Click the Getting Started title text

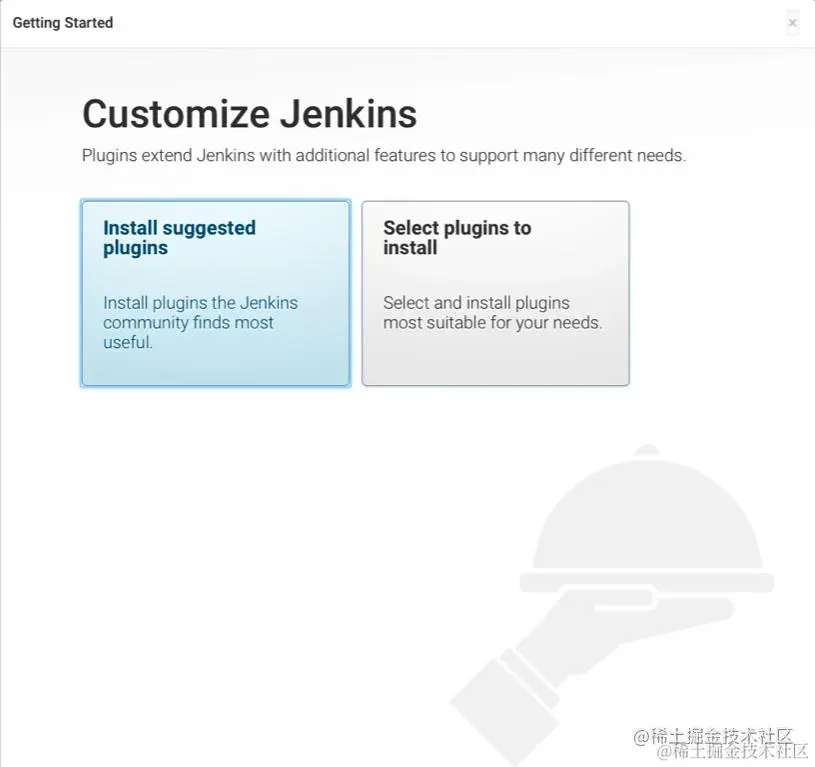[x=63, y=23]
